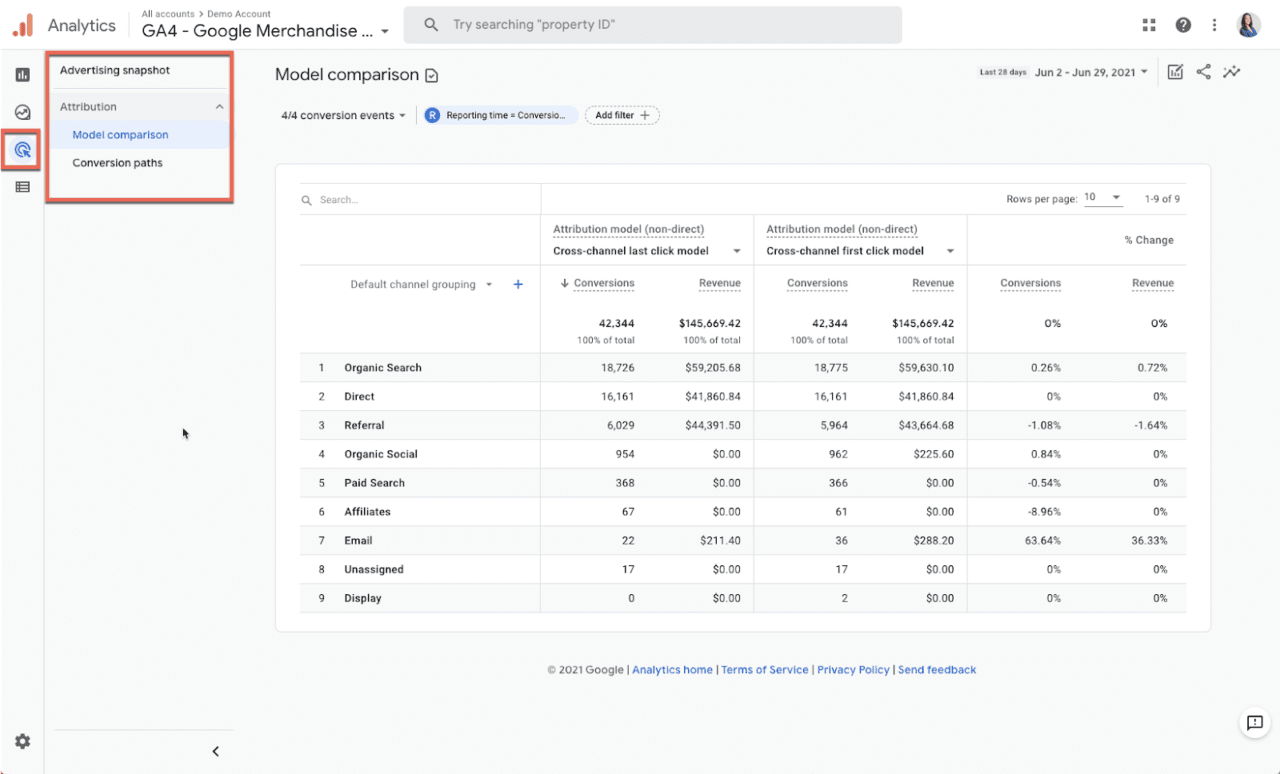
Task: Open the Advertising icon in left navigation
Action: click(x=21, y=150)
